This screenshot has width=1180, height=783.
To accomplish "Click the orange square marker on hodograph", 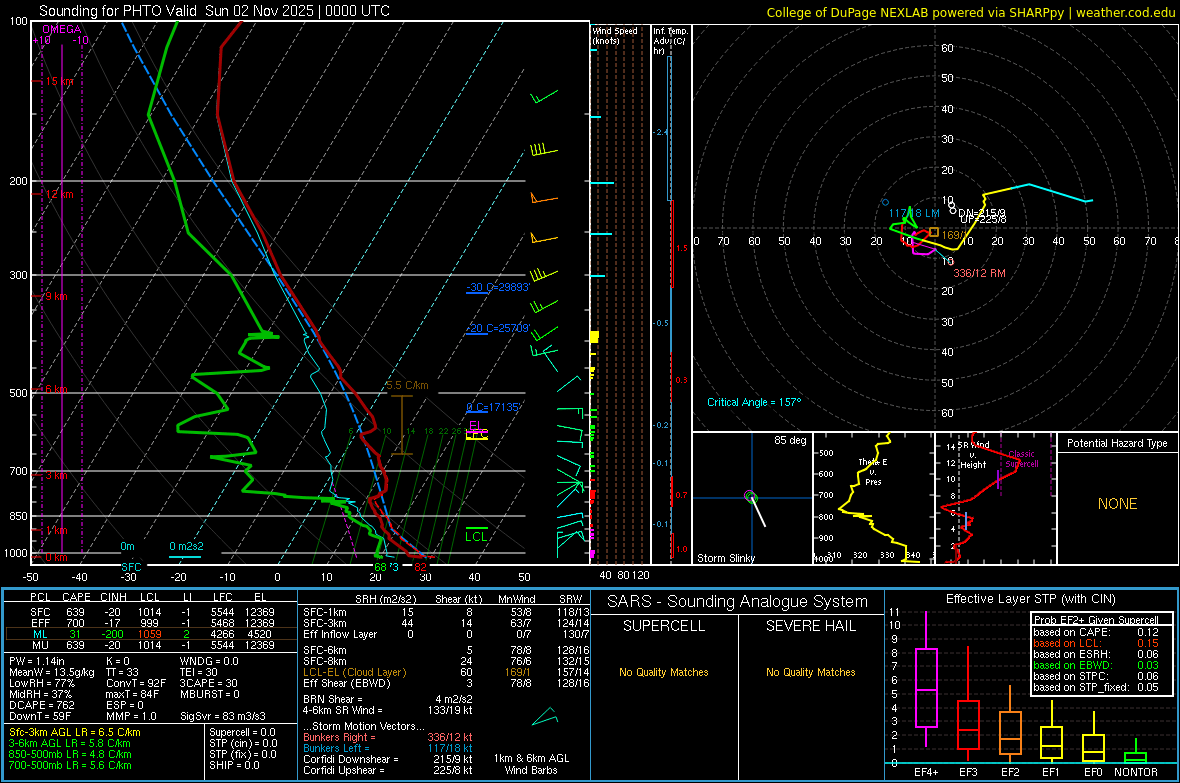I will pyautogui.click(x=934, y=232).
